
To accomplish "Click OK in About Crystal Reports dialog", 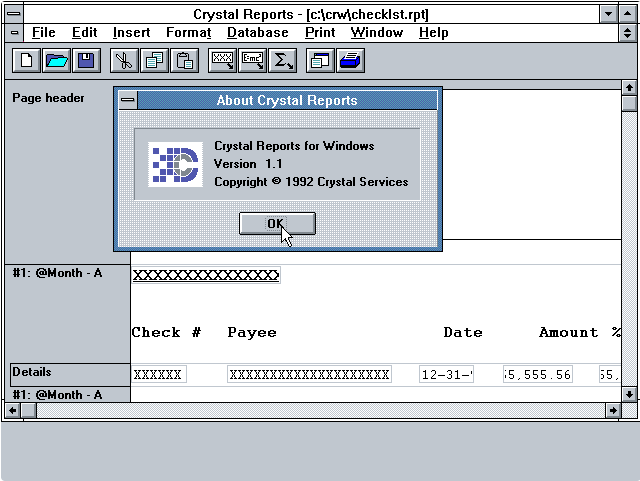I will click(x=277, y=223).
